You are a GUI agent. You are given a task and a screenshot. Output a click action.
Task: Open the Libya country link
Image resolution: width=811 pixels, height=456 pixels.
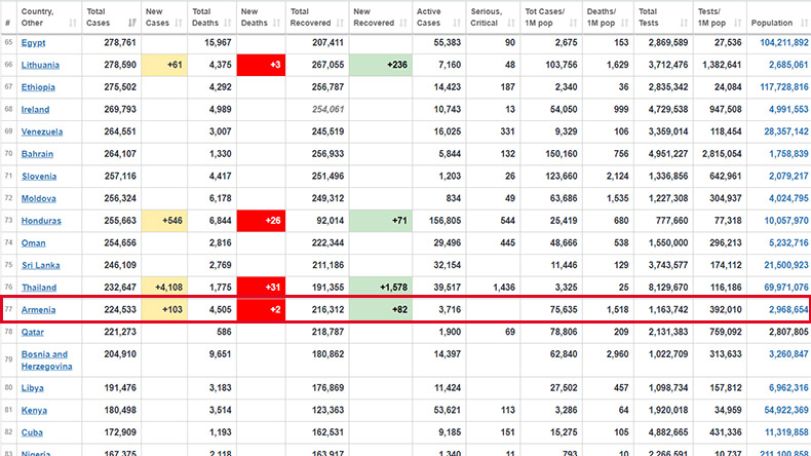pos(32,388)
